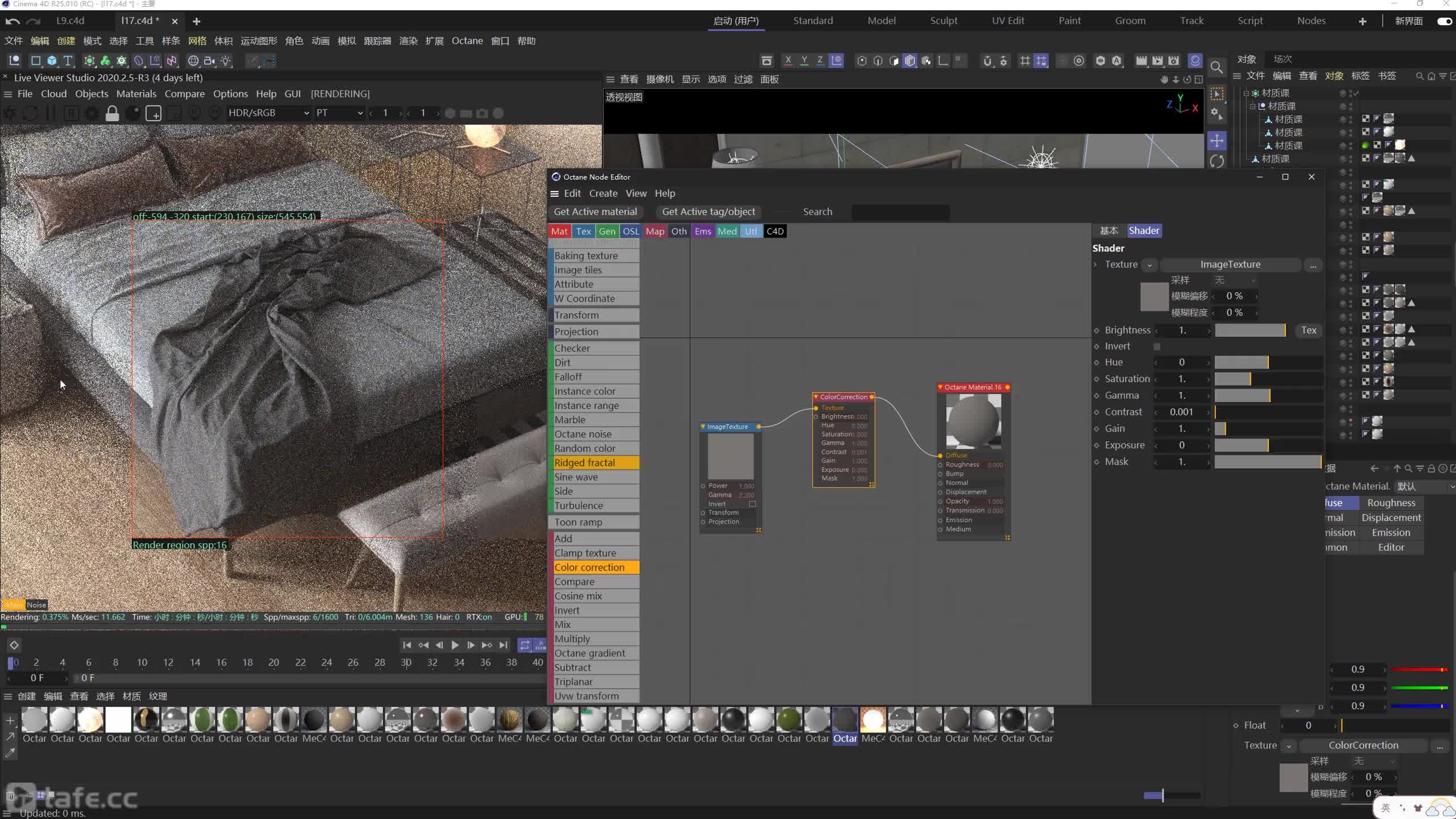Select the Move tool in viewport sidebar

point(1217,140)
